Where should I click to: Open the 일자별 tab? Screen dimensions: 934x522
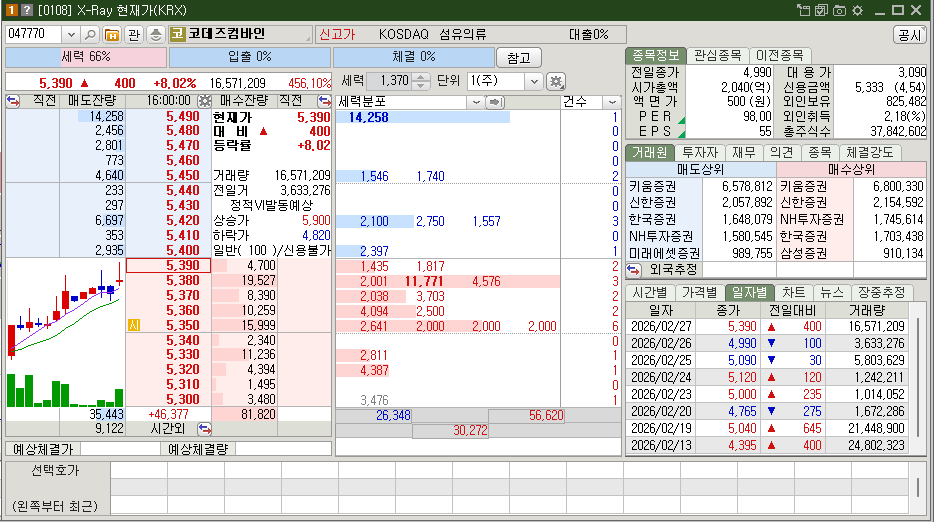tap(749, 293)
